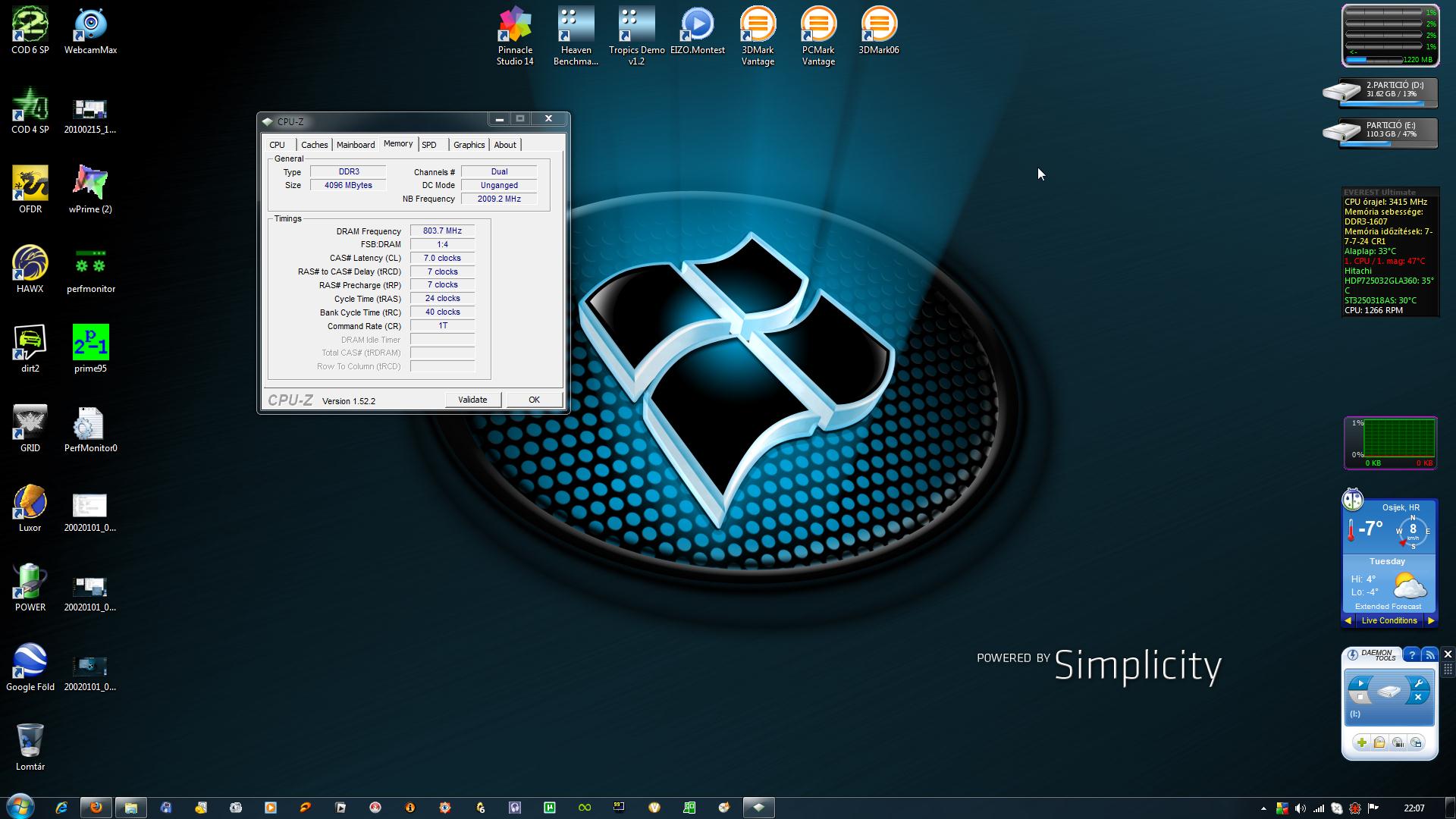Launch Internet Explorer from the taskbar
Image resolution: width=1456 pixels, height=819 pixels.
coord(61,808)
